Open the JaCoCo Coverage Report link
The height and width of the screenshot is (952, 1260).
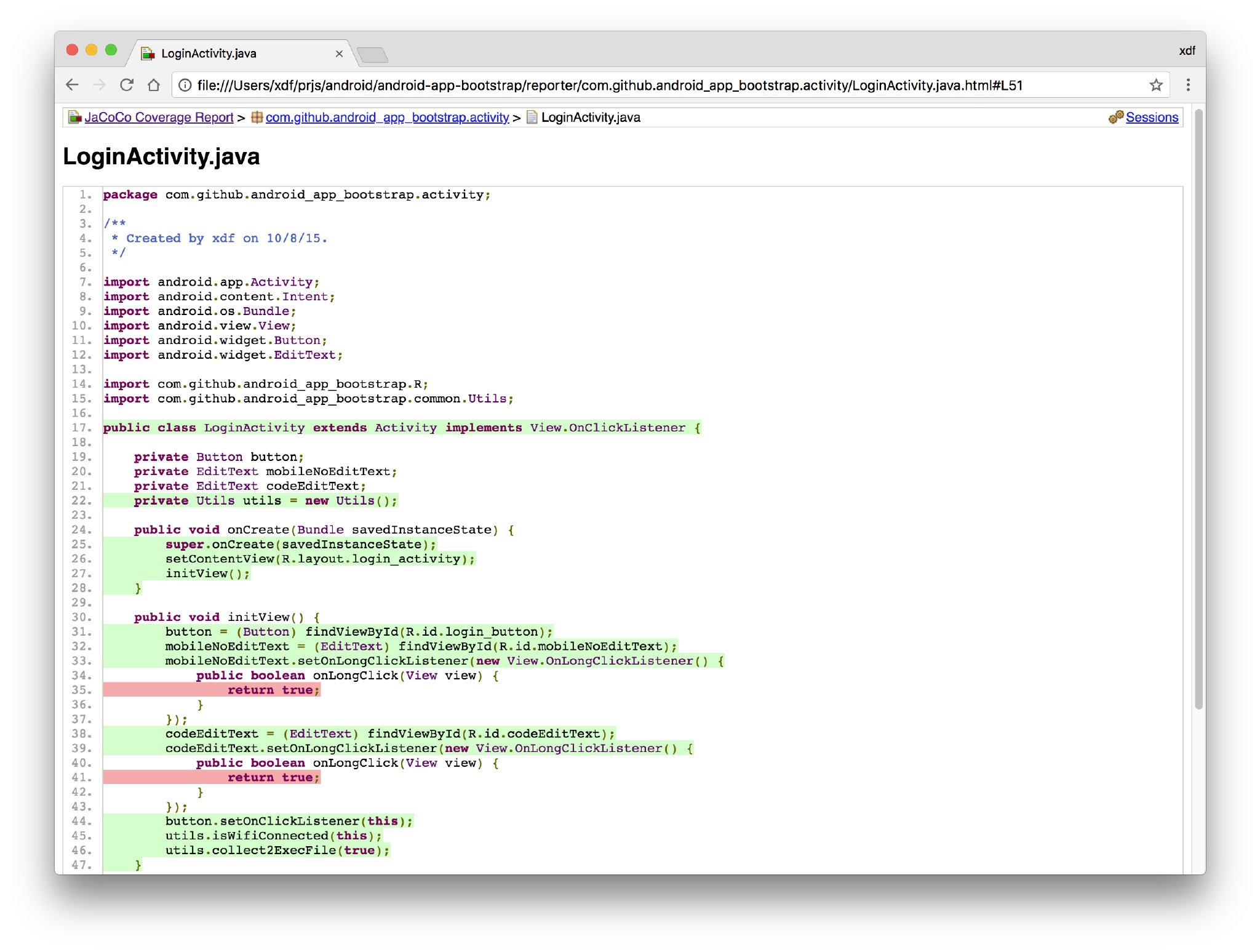tap(159, 117)
